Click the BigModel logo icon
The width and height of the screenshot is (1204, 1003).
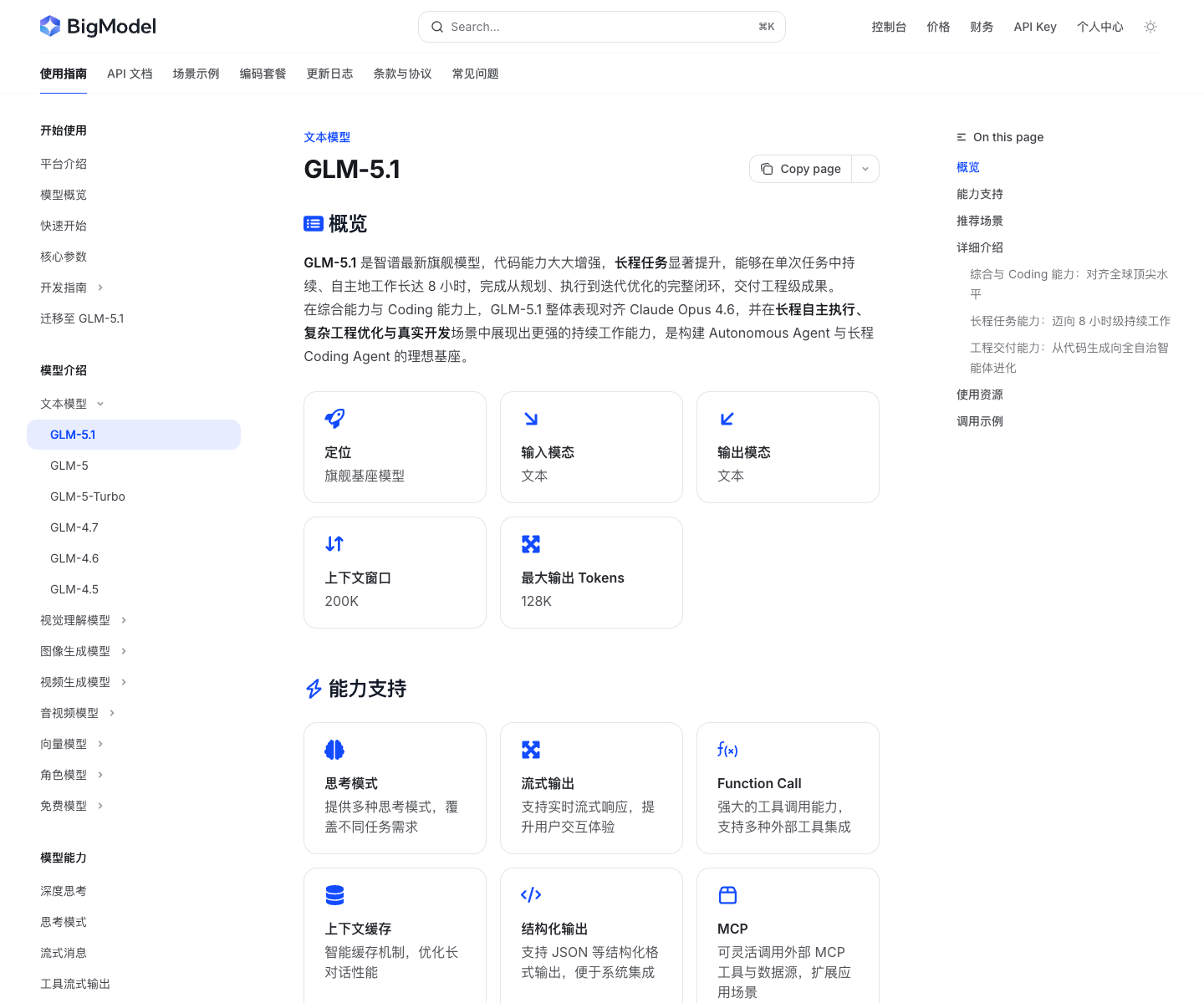pos(50,26)
